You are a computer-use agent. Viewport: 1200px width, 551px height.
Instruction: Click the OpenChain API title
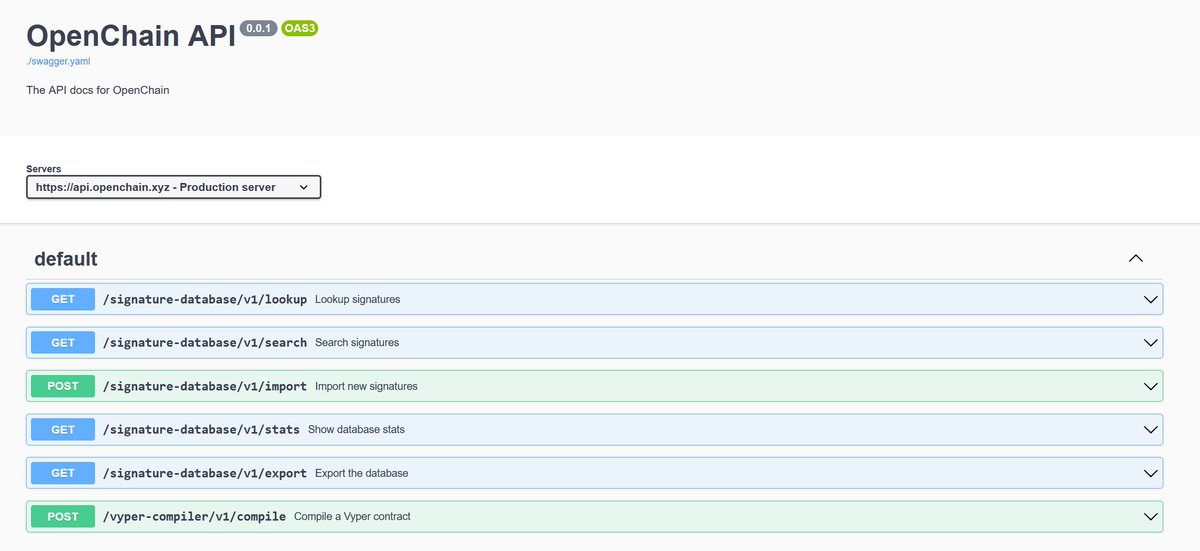[131, 35]
